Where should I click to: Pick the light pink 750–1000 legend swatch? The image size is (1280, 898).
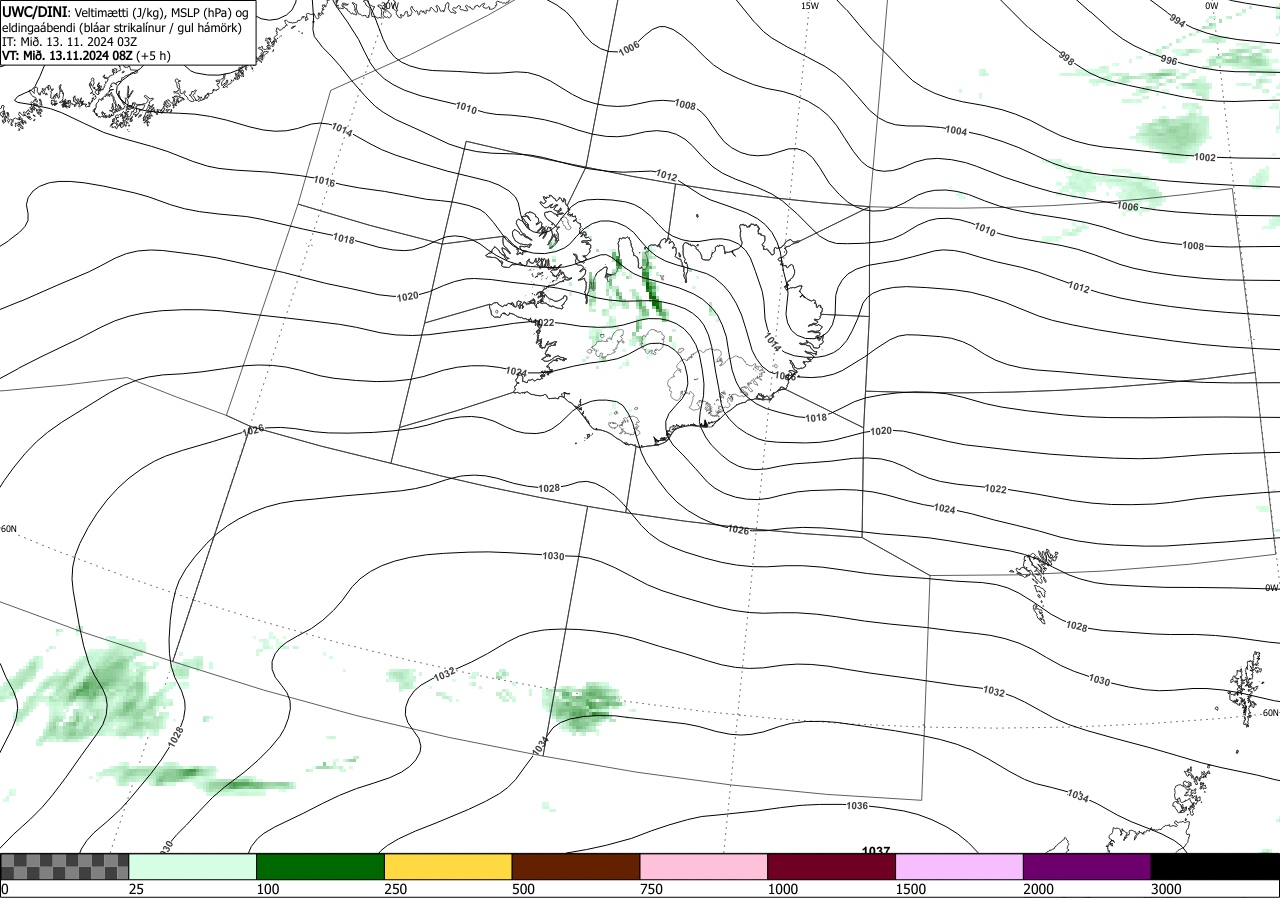[x=704, y=866]
